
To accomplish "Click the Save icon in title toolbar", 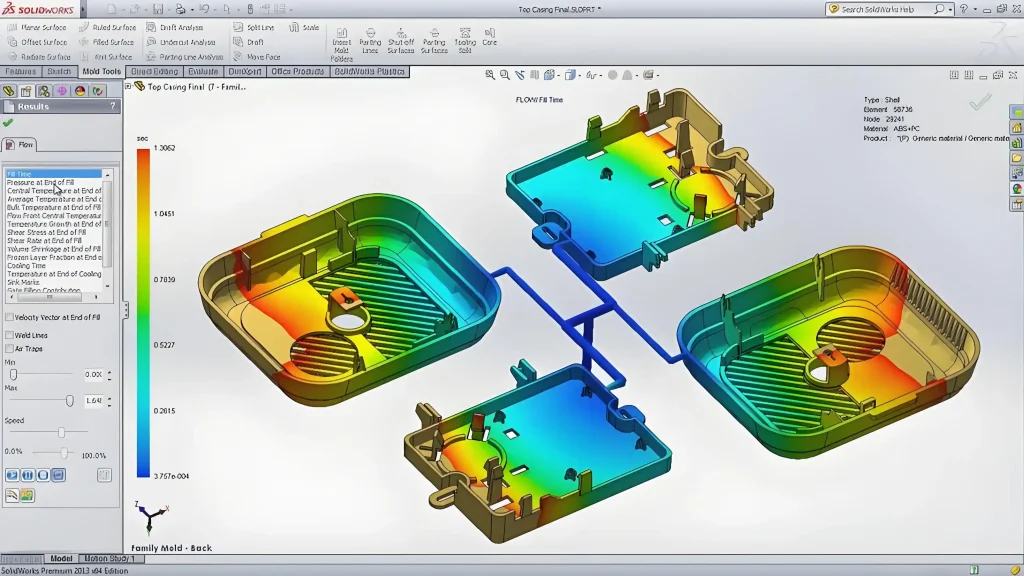I will (158, 9).
